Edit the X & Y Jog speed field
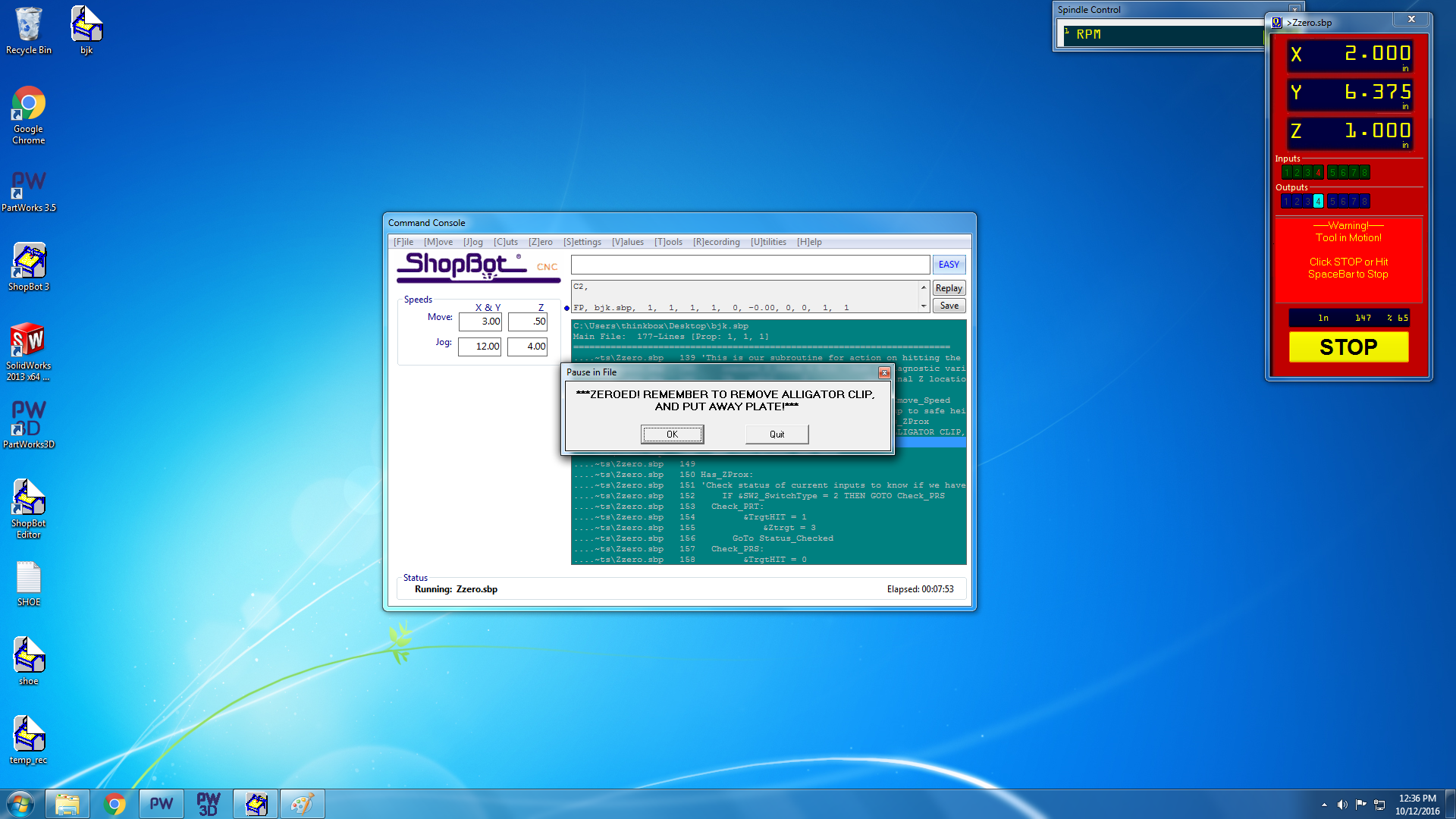This screenshot has height=819, width=1456. point(480,347)
